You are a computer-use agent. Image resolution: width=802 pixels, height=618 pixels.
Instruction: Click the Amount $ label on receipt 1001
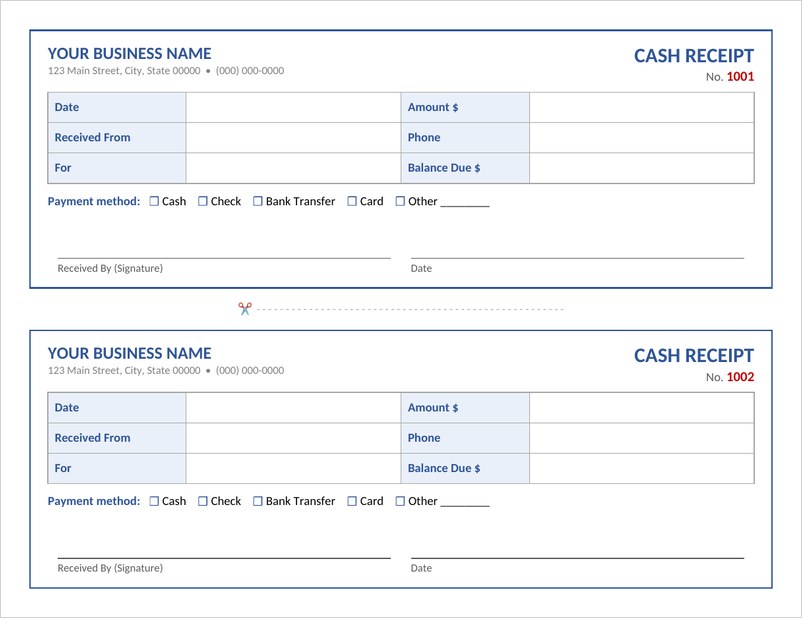click(x=433, y=107)
